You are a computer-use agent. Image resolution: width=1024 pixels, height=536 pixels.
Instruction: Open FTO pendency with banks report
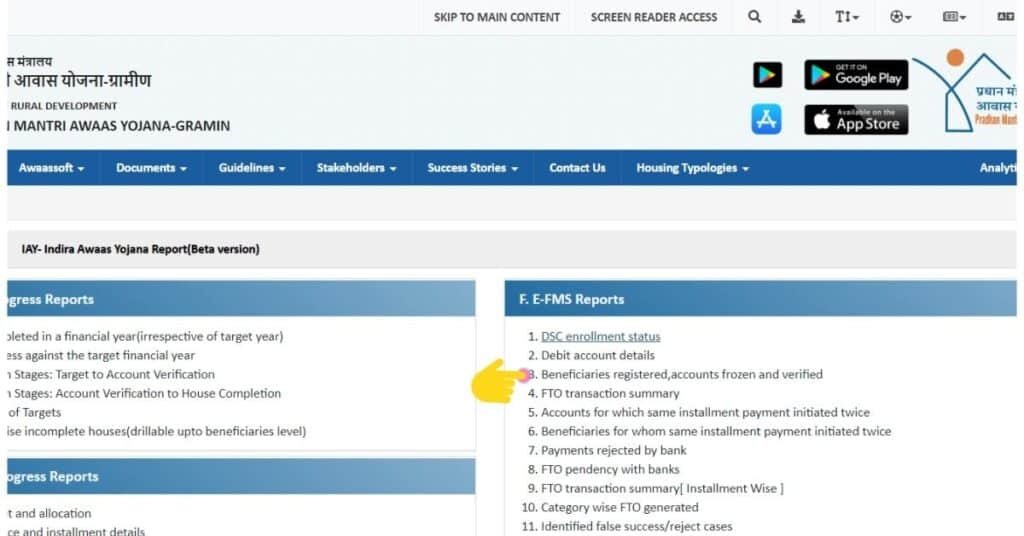610,469
